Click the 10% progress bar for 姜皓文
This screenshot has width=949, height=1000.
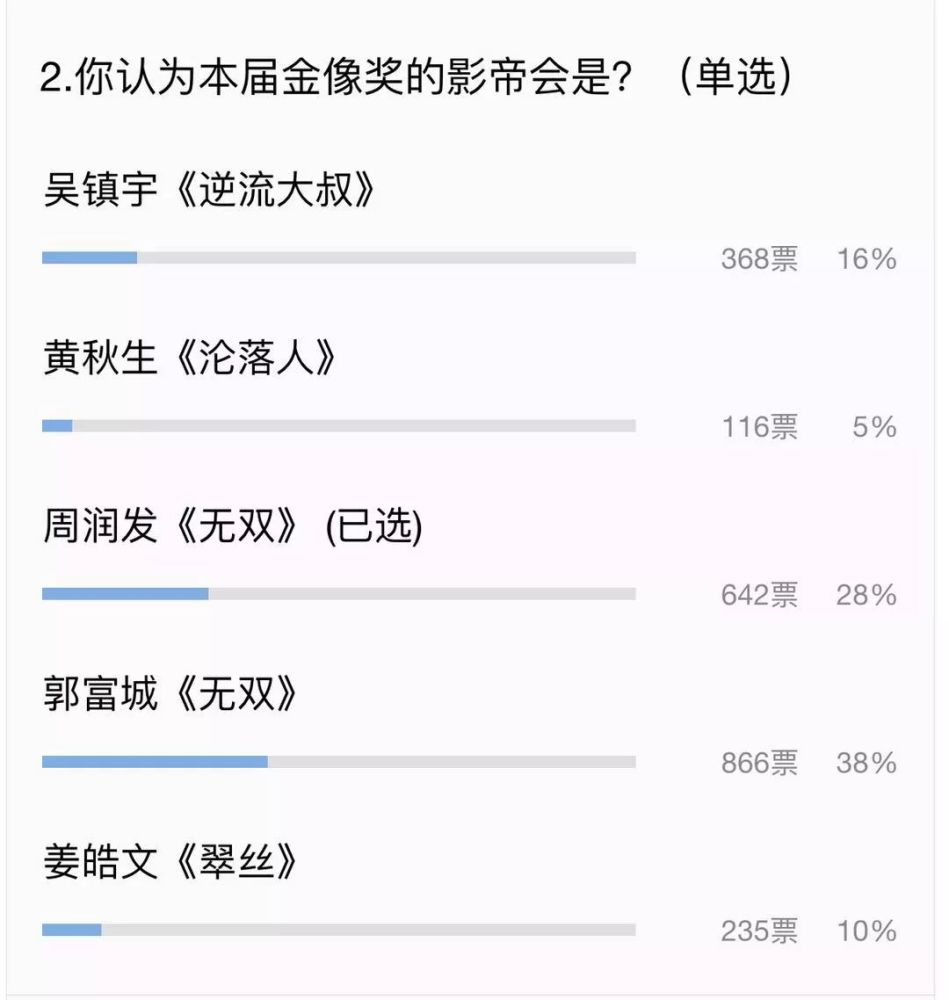click(339, 930)
